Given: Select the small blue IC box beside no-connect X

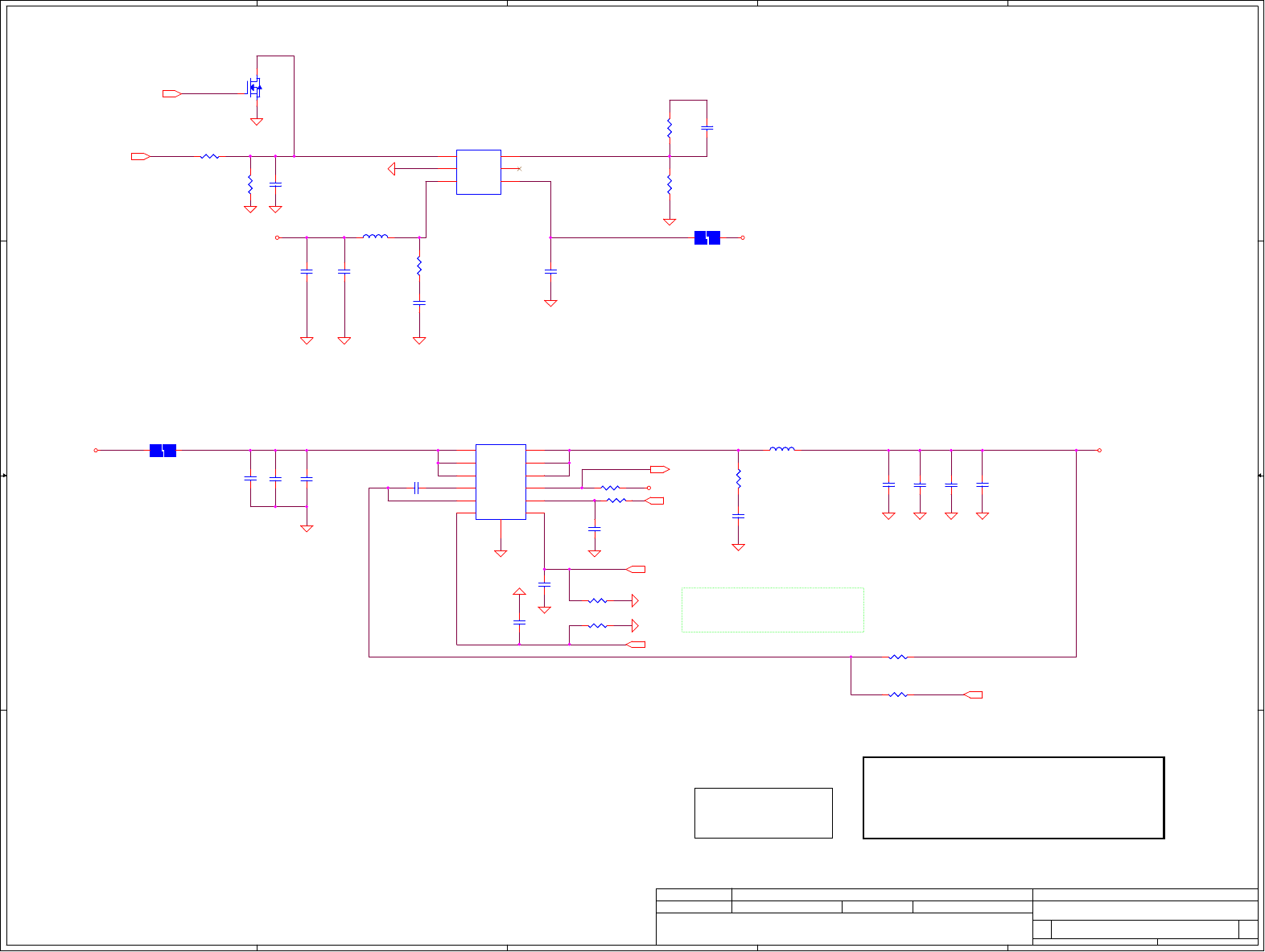Looking at the screenshot, I should tap(479, 172).
